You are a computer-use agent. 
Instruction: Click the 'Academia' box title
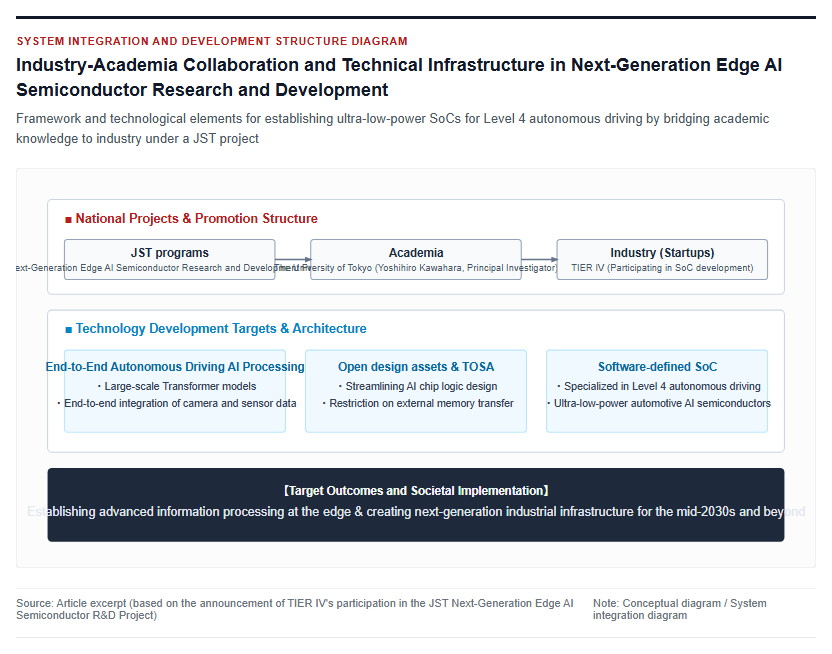(x=416, y=252)
